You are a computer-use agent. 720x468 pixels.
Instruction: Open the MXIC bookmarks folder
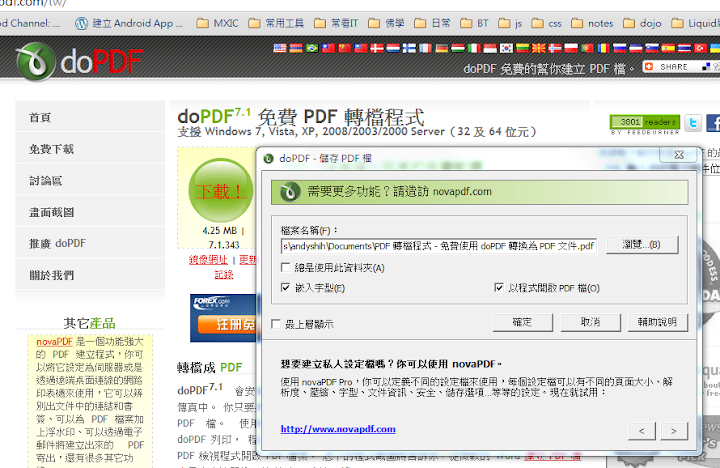218,23
